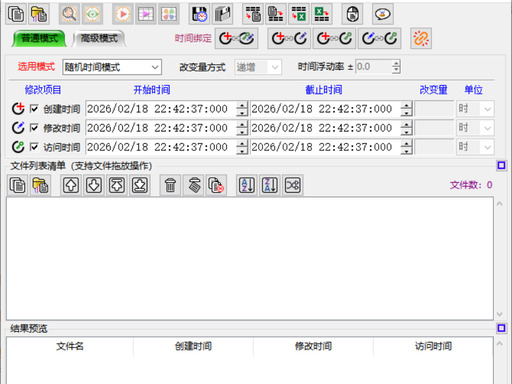Click the orange broken-link unbind icon
The height and width of the screenshot is (384, 512).
[x=421, y=39]
